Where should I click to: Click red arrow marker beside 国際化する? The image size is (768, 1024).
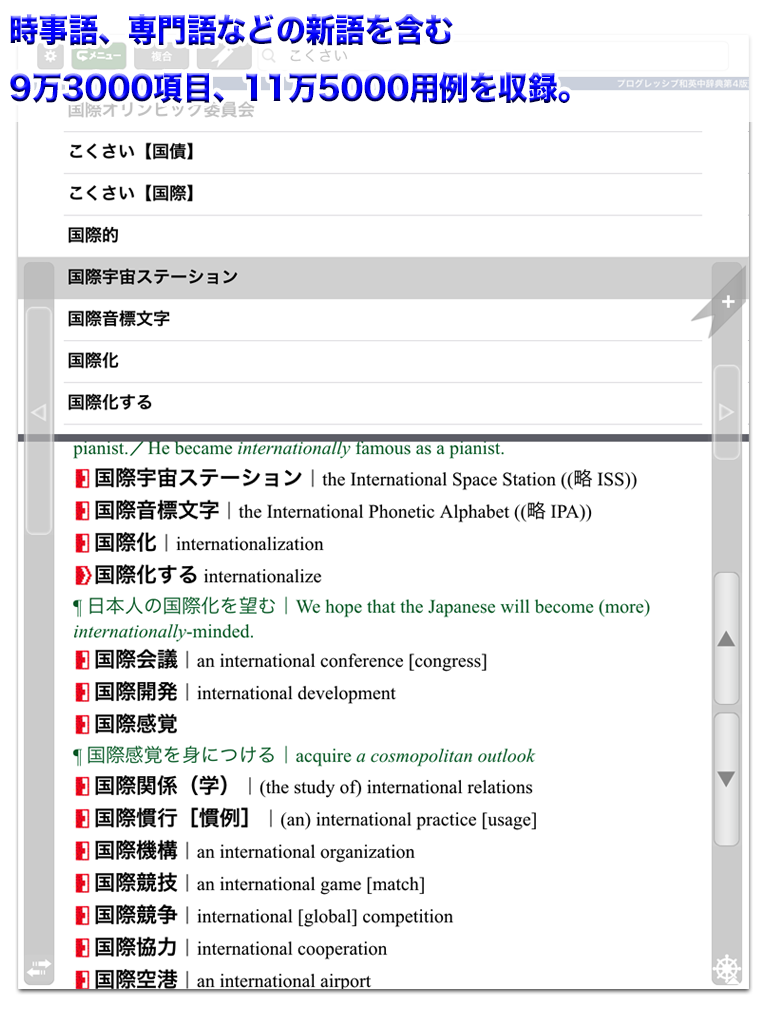83,576
